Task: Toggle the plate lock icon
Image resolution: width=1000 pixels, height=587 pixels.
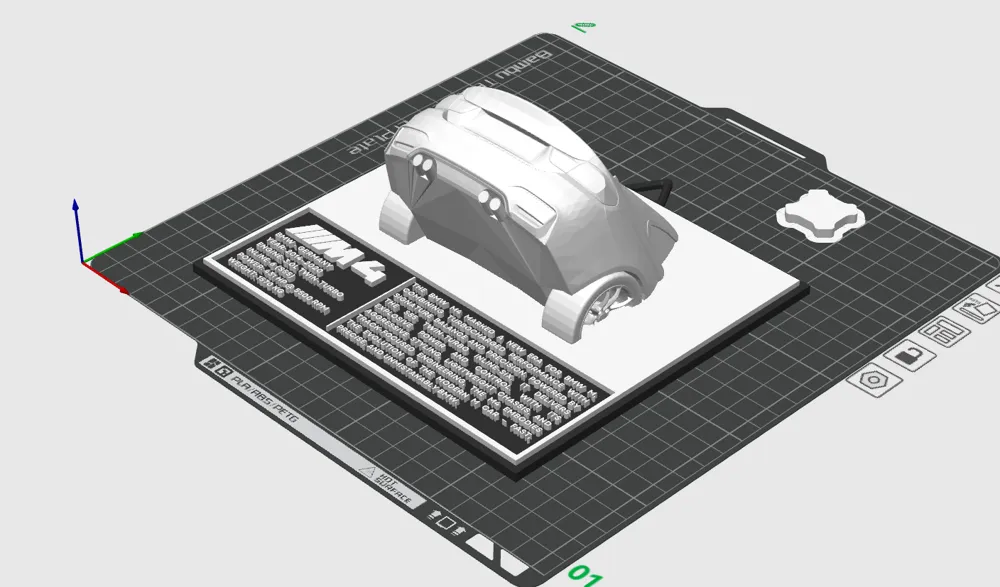Action: (x=909, y=355)
